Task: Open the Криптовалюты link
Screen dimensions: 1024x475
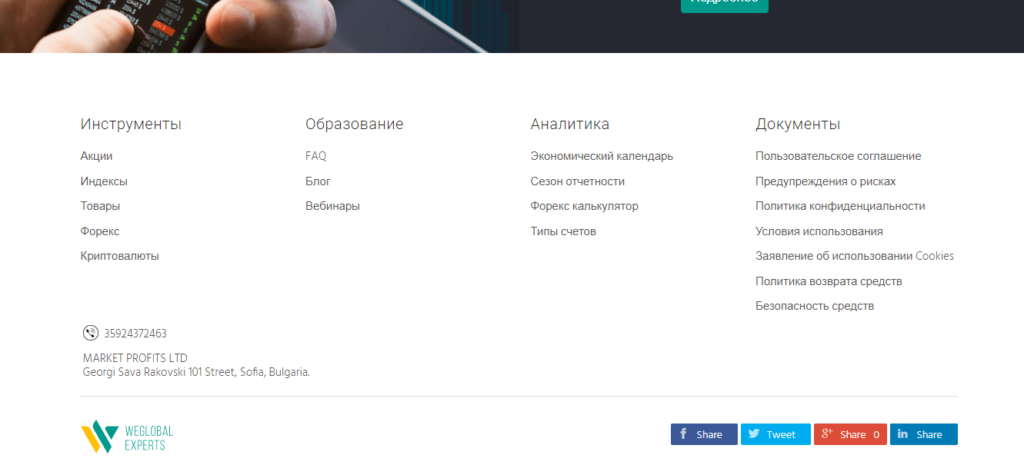Action: click(x=119, y=256)
